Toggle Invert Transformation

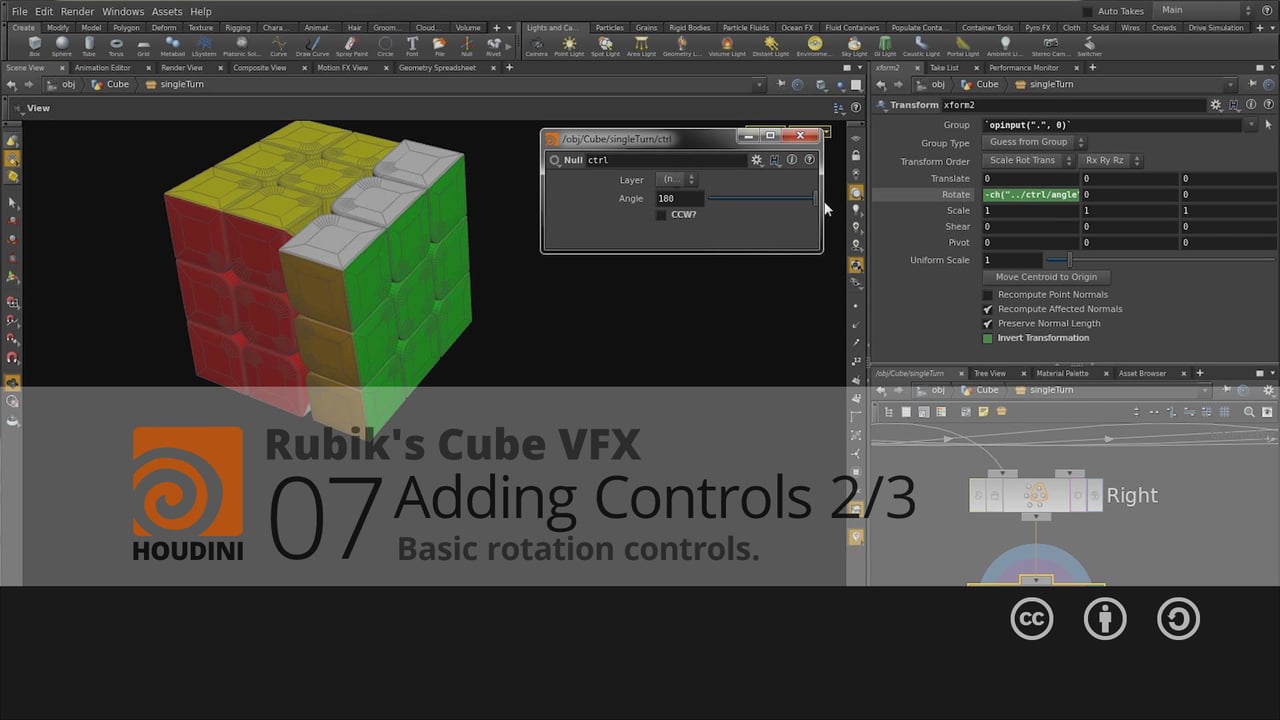[x=990, y=338]
